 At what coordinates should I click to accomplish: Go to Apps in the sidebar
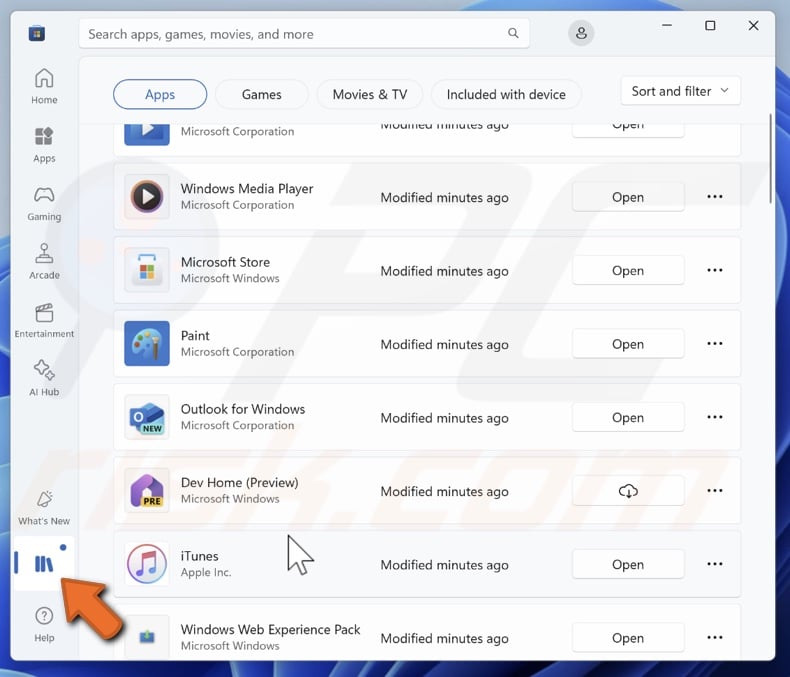point(44,144)
